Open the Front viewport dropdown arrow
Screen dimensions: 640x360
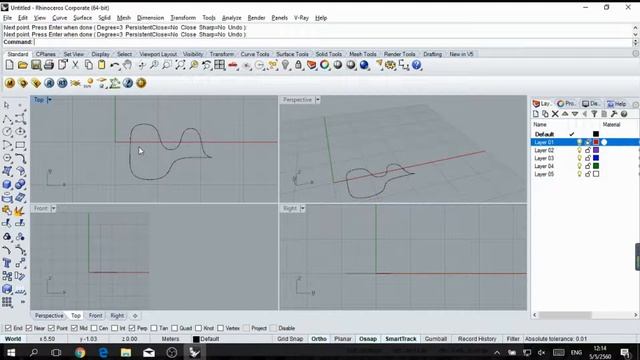click(53, 208)
